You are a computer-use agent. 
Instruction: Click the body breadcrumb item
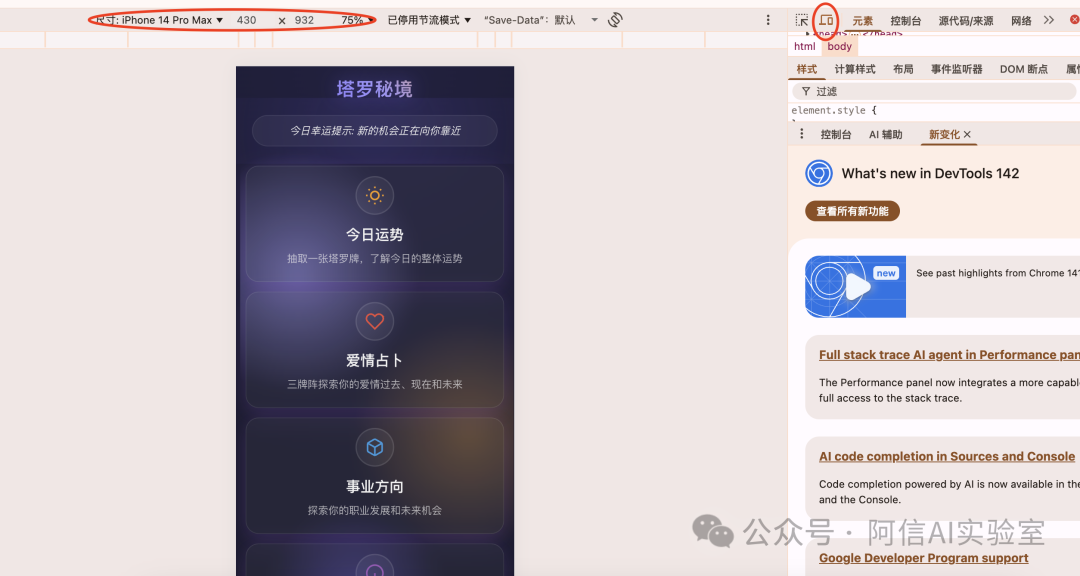coord(840,45)
